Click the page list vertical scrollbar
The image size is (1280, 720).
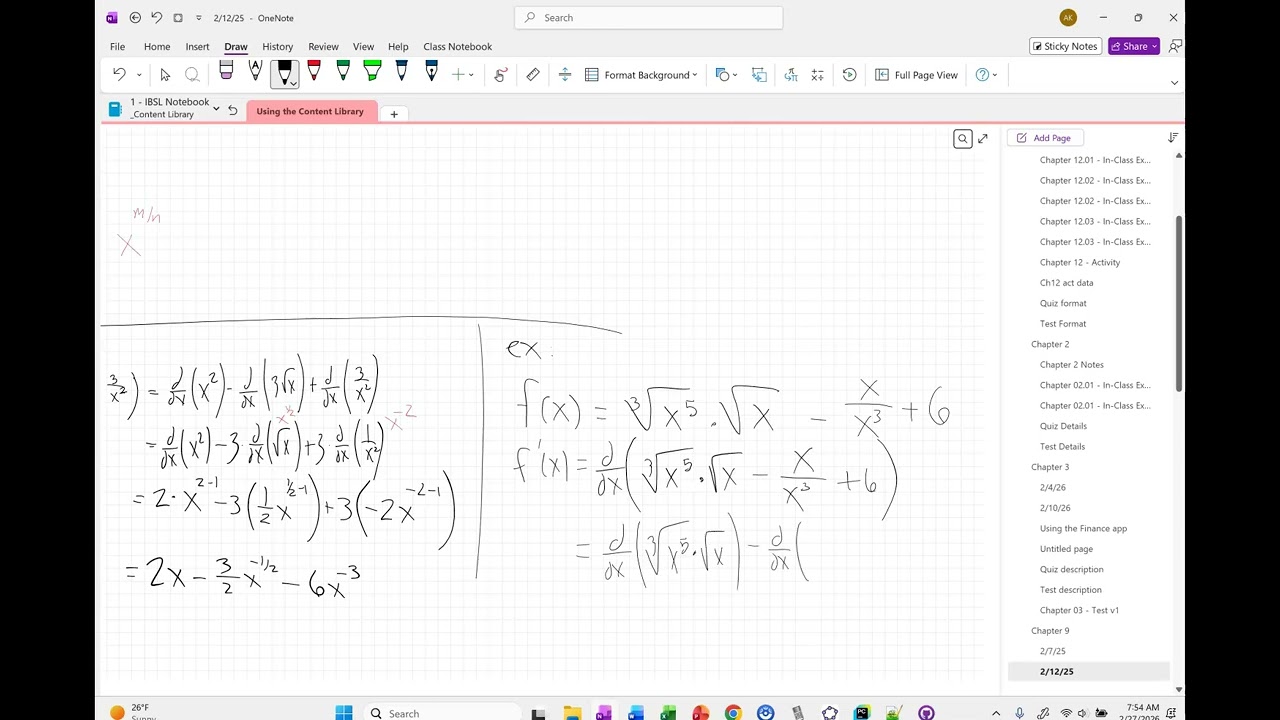[1179, 303]
